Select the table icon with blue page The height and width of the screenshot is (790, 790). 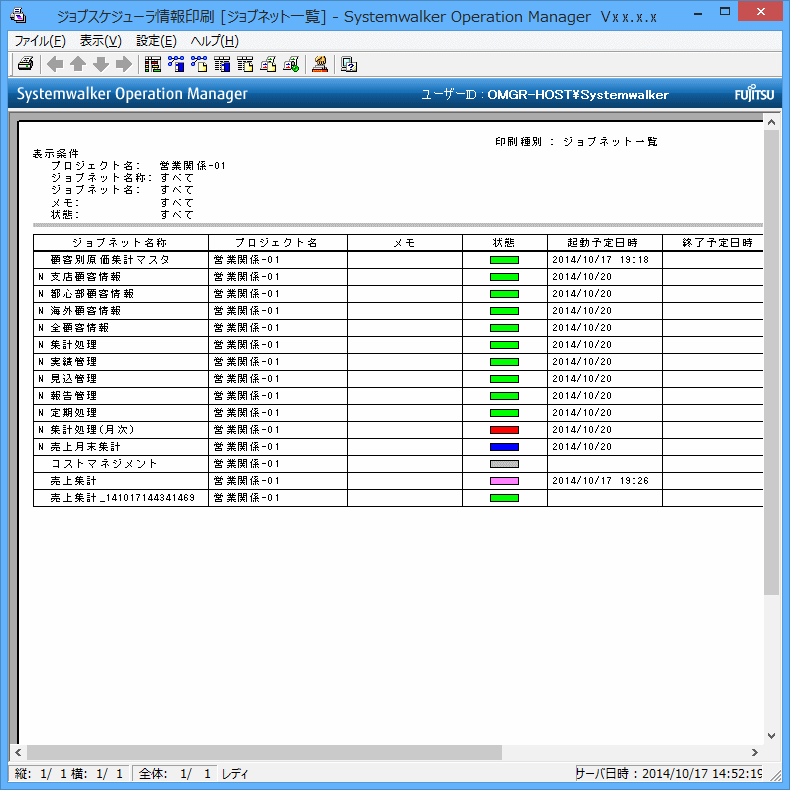click(222, 64)
